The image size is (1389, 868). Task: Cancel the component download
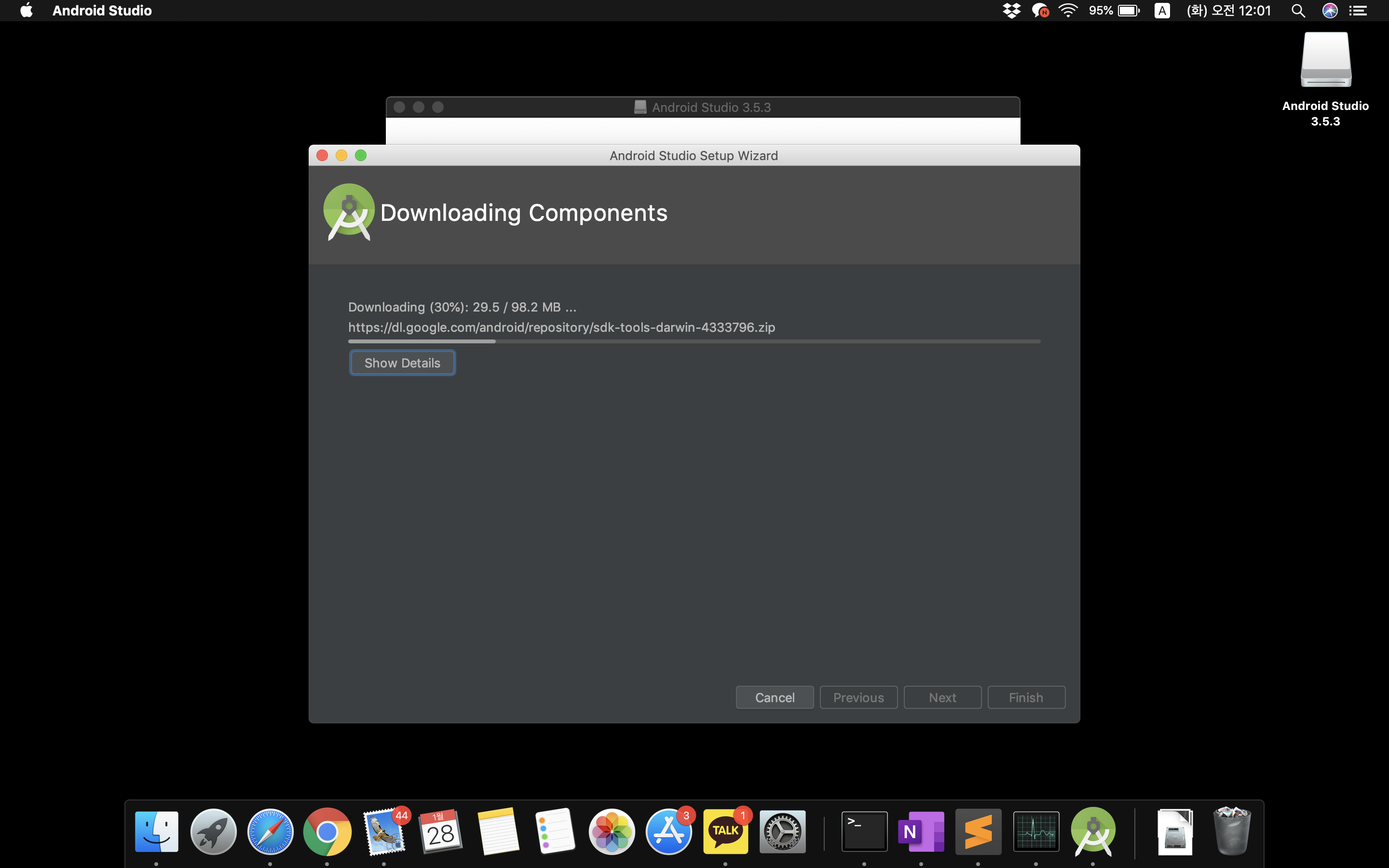774,697
